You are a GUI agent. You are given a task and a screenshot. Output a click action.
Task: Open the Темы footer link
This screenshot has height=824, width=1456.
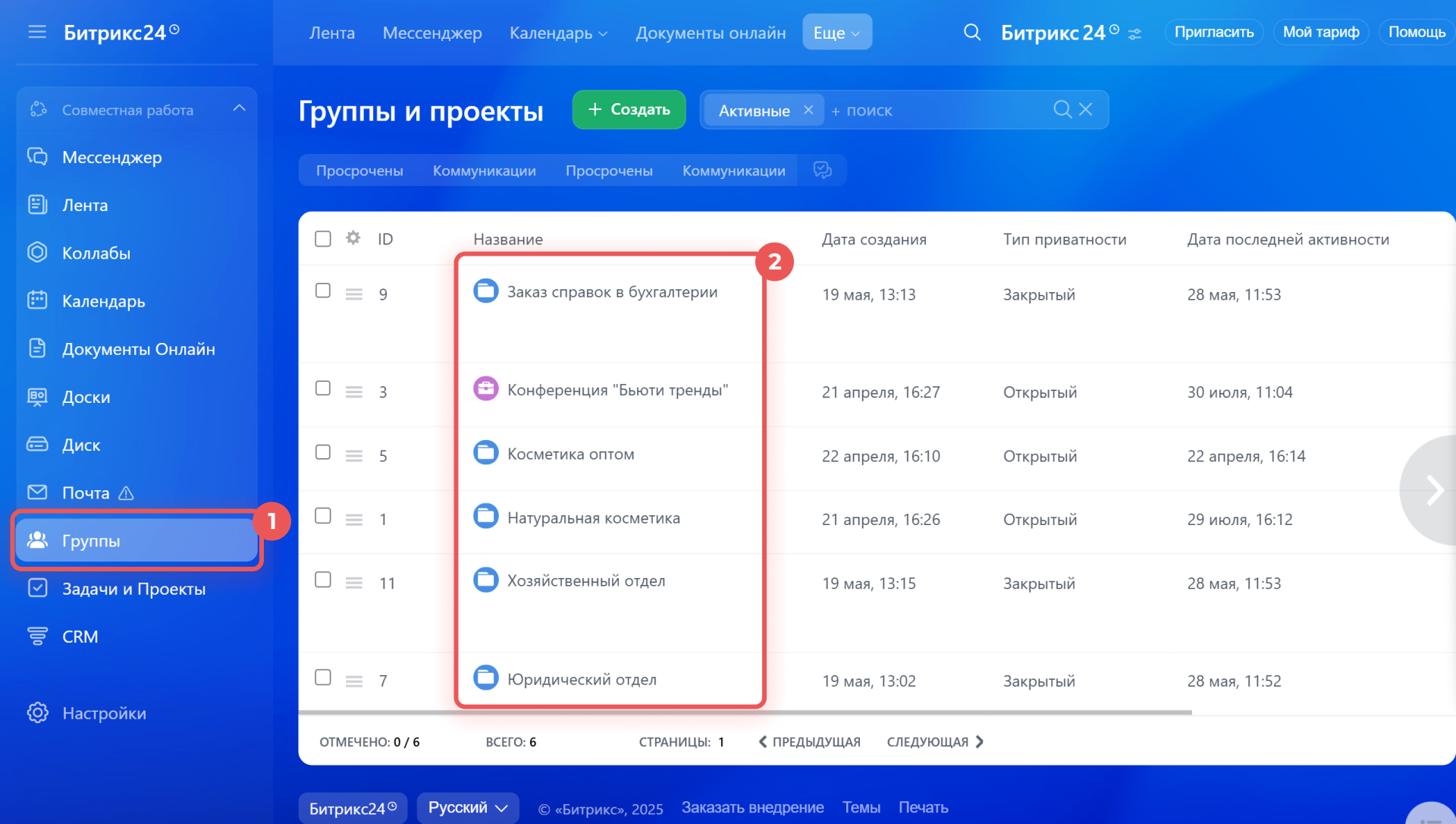[861, 807]
